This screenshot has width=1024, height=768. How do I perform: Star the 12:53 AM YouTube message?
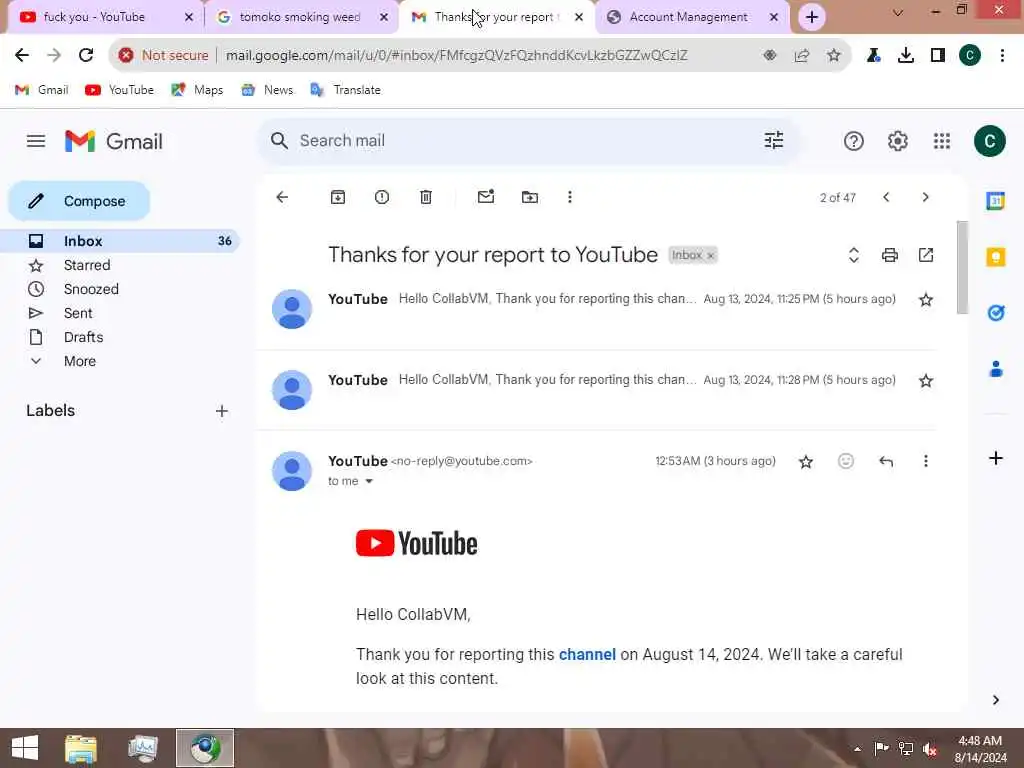pos(806,462)
